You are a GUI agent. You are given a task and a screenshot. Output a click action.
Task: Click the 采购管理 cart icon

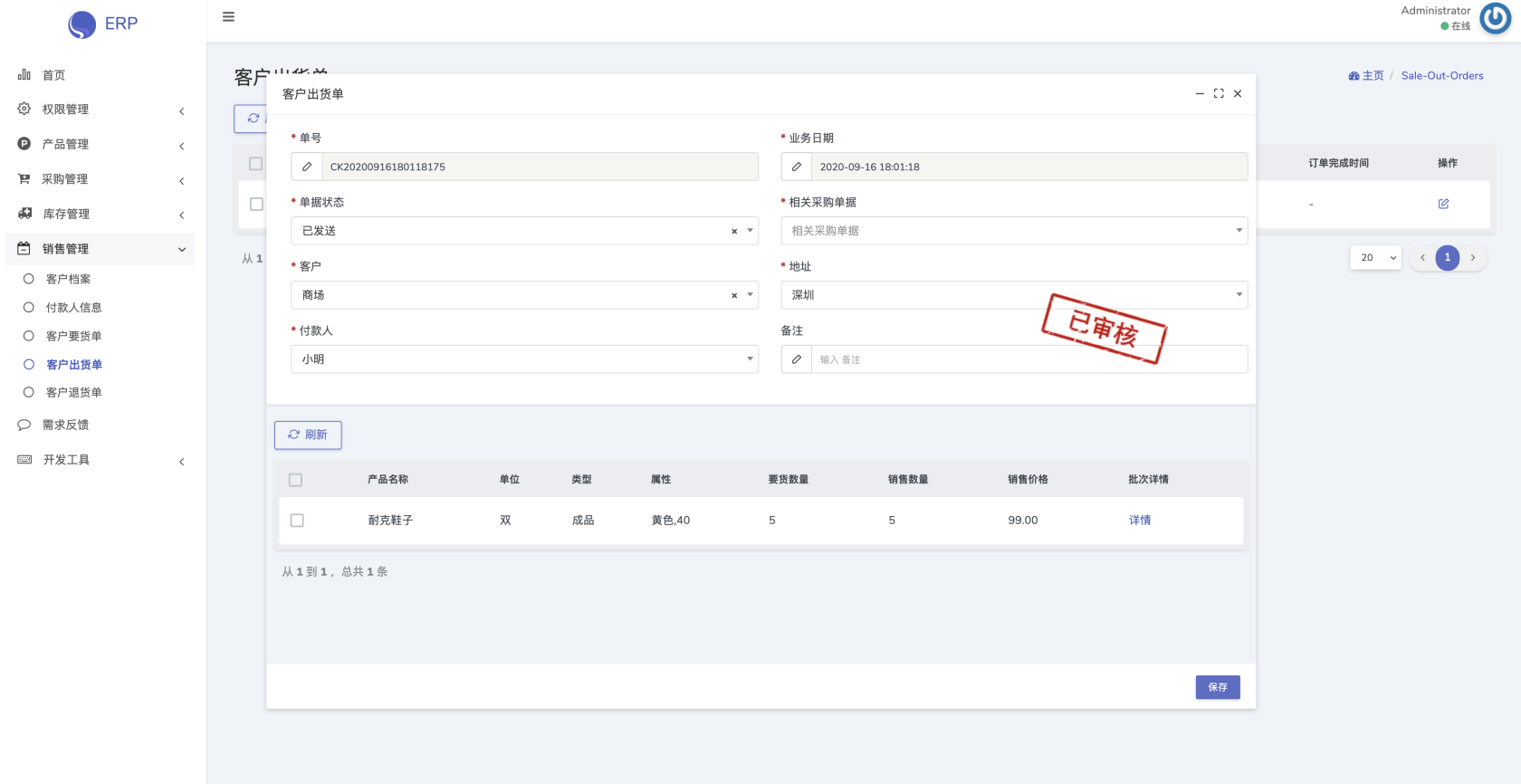(x=24, y=178)
